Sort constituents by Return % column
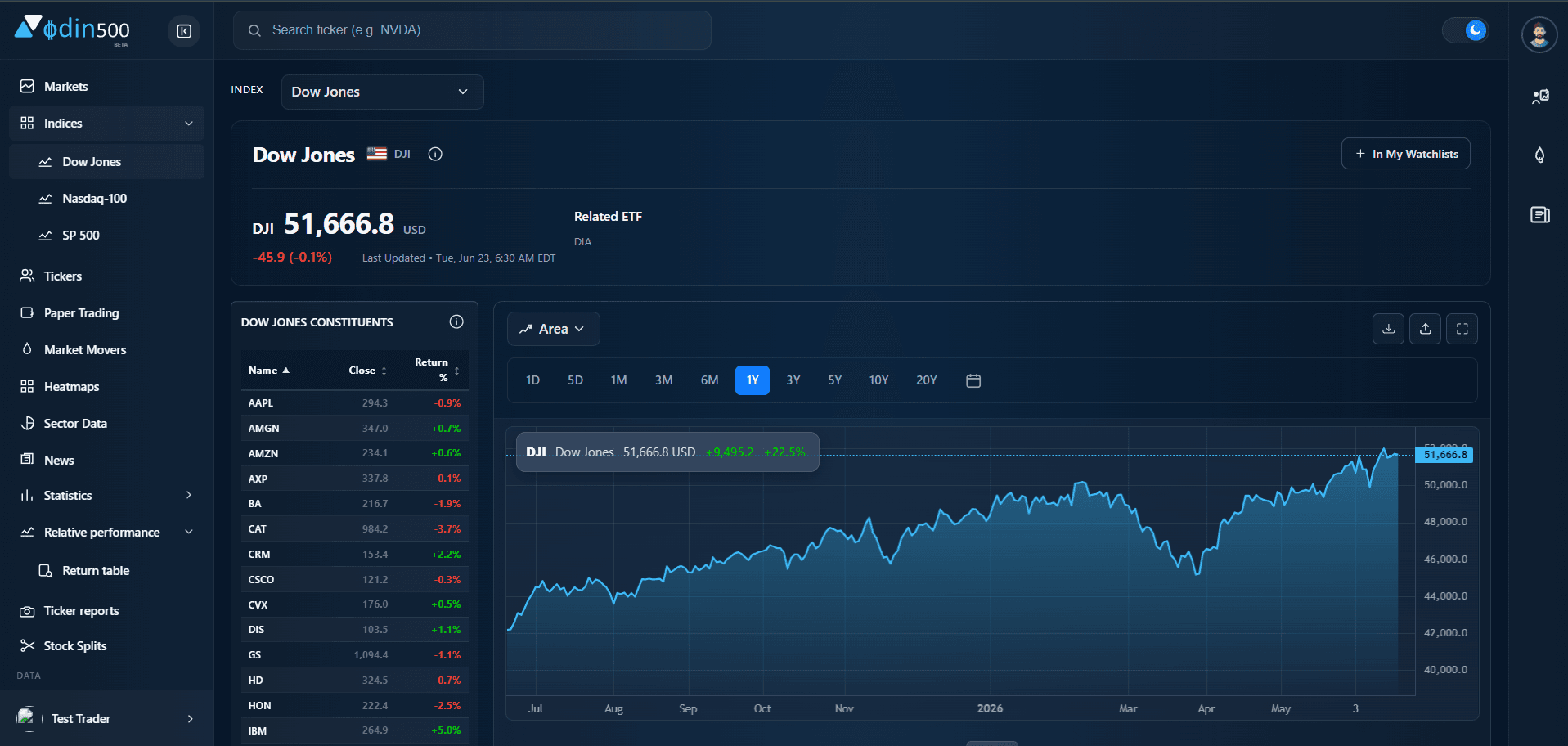The height and width of the screenshot is (746, 1568). 437,370
